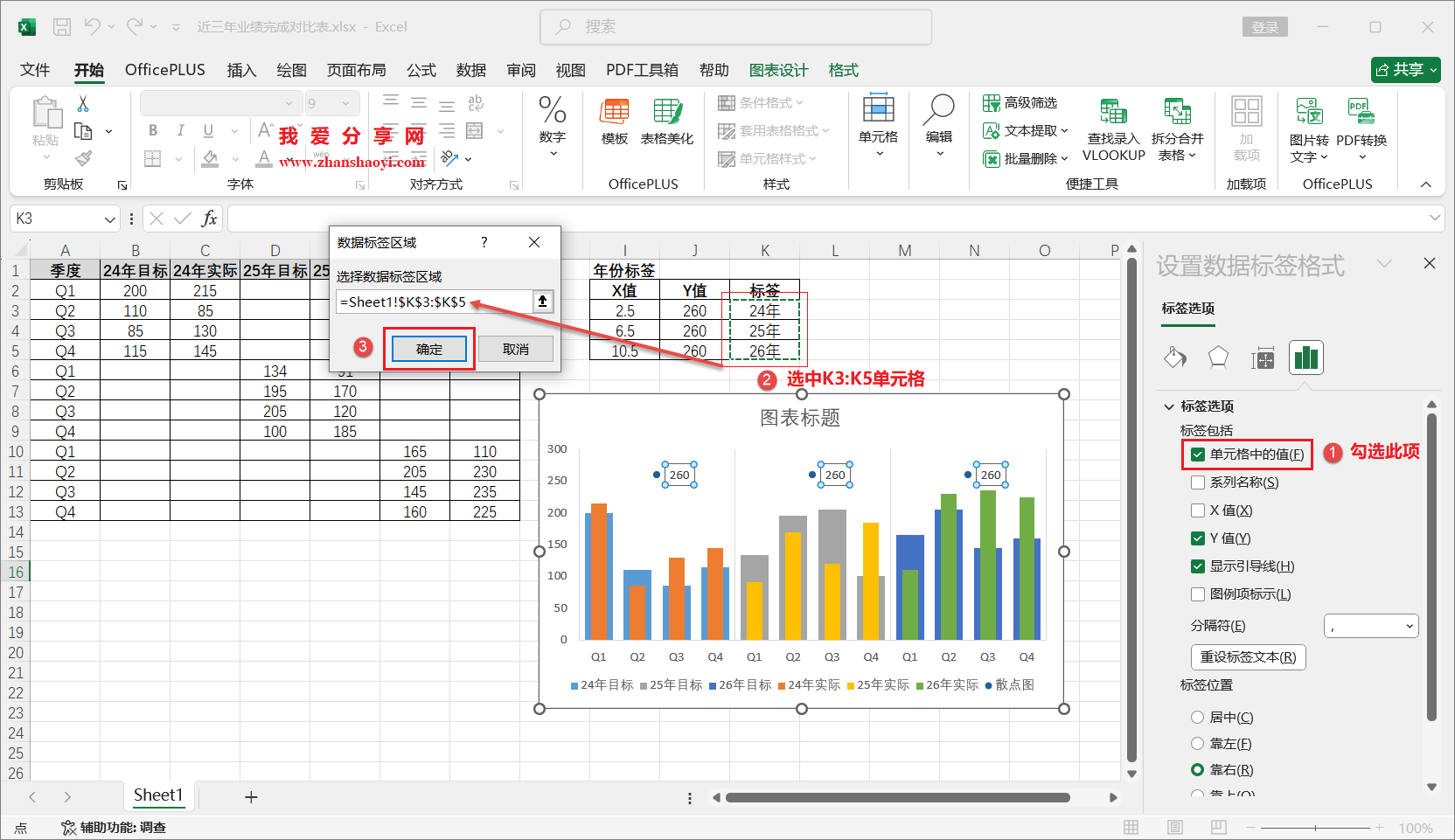Click 图片转文字 icon
1455x840 pixels.
point(1309,112)
